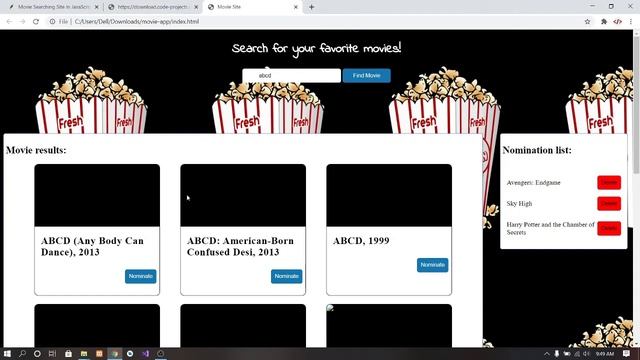Close the Movie Site tab
The image size is (640, 360).
pos(296,7)
